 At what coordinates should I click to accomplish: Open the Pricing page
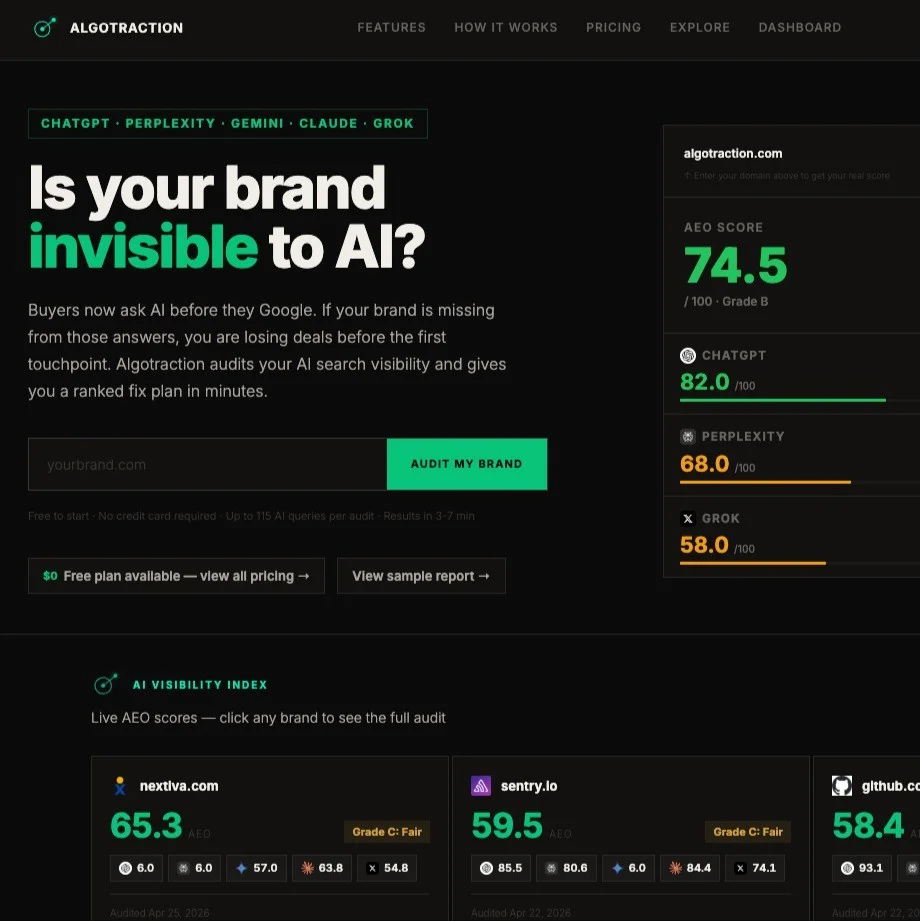pyautogui.click(x=613, y=27)
